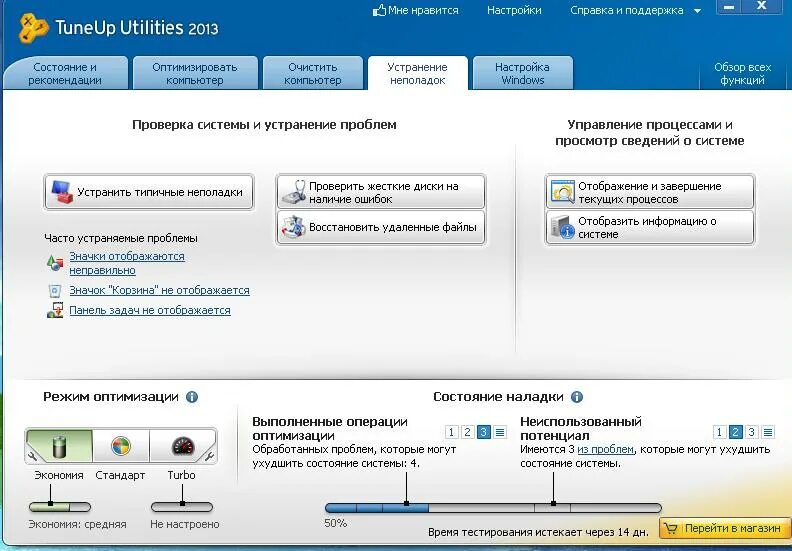Click shopping cart icon on store button

coord(671,529)
